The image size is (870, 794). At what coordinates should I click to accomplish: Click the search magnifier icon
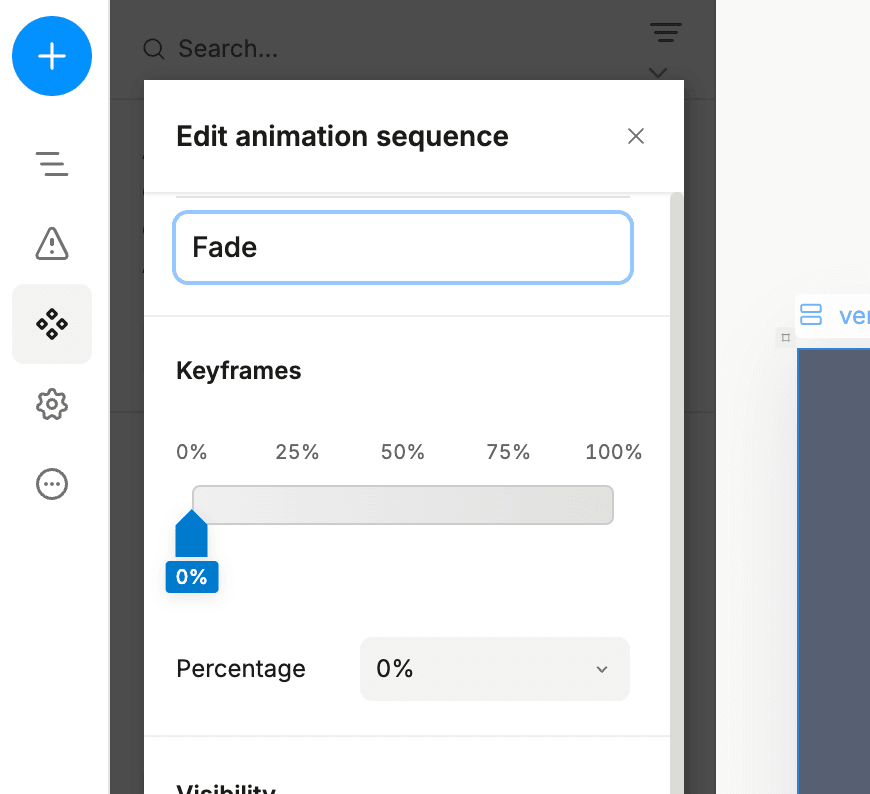(x=152, y=48)
